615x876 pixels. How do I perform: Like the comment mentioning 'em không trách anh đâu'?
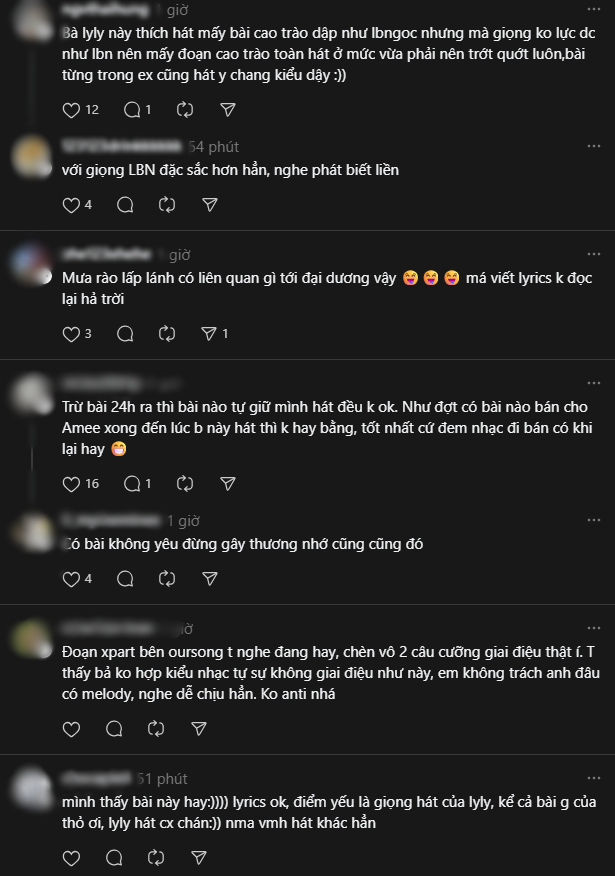coord(71,730)
